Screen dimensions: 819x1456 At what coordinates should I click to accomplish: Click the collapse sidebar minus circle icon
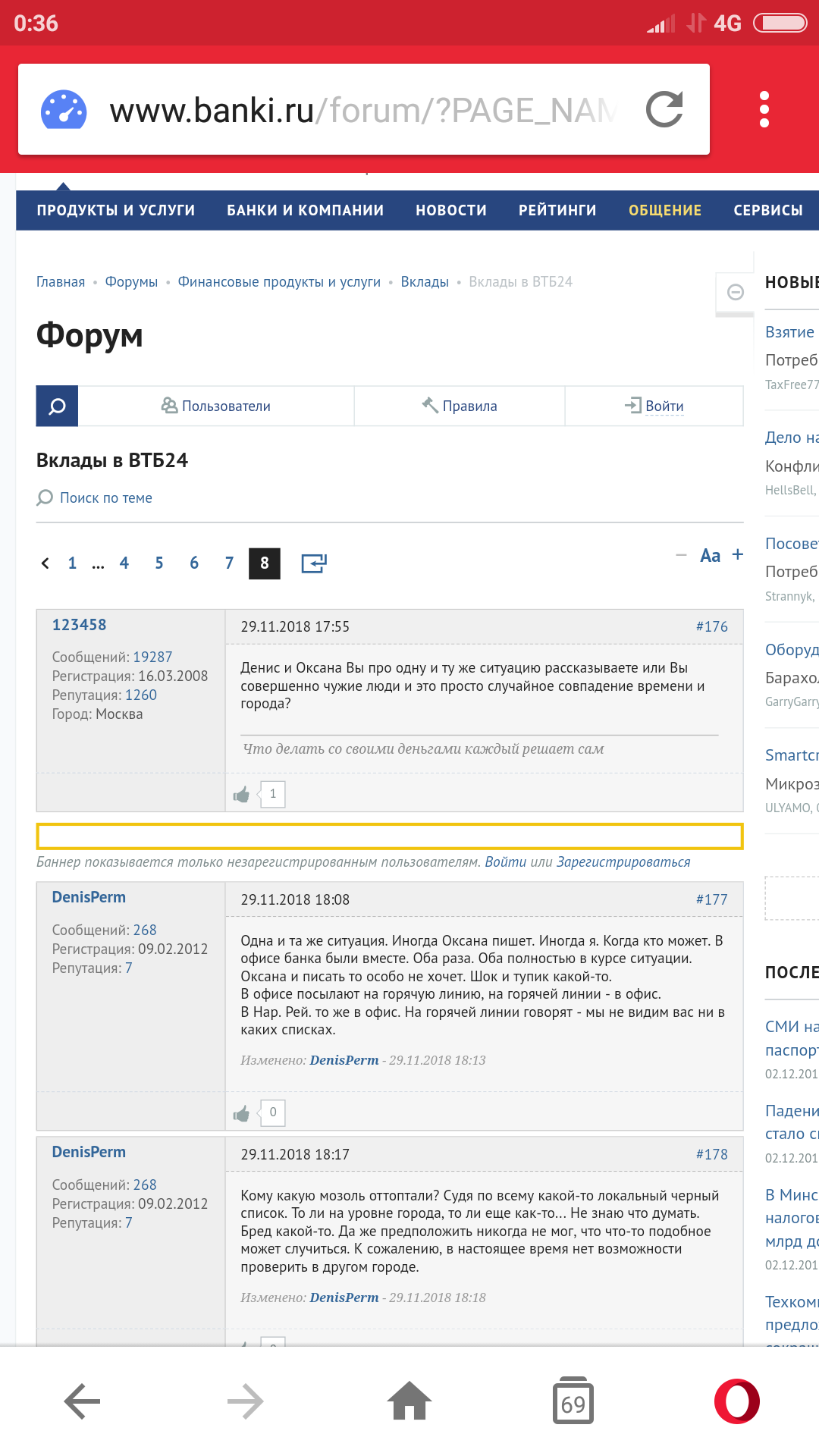[735, 292]
